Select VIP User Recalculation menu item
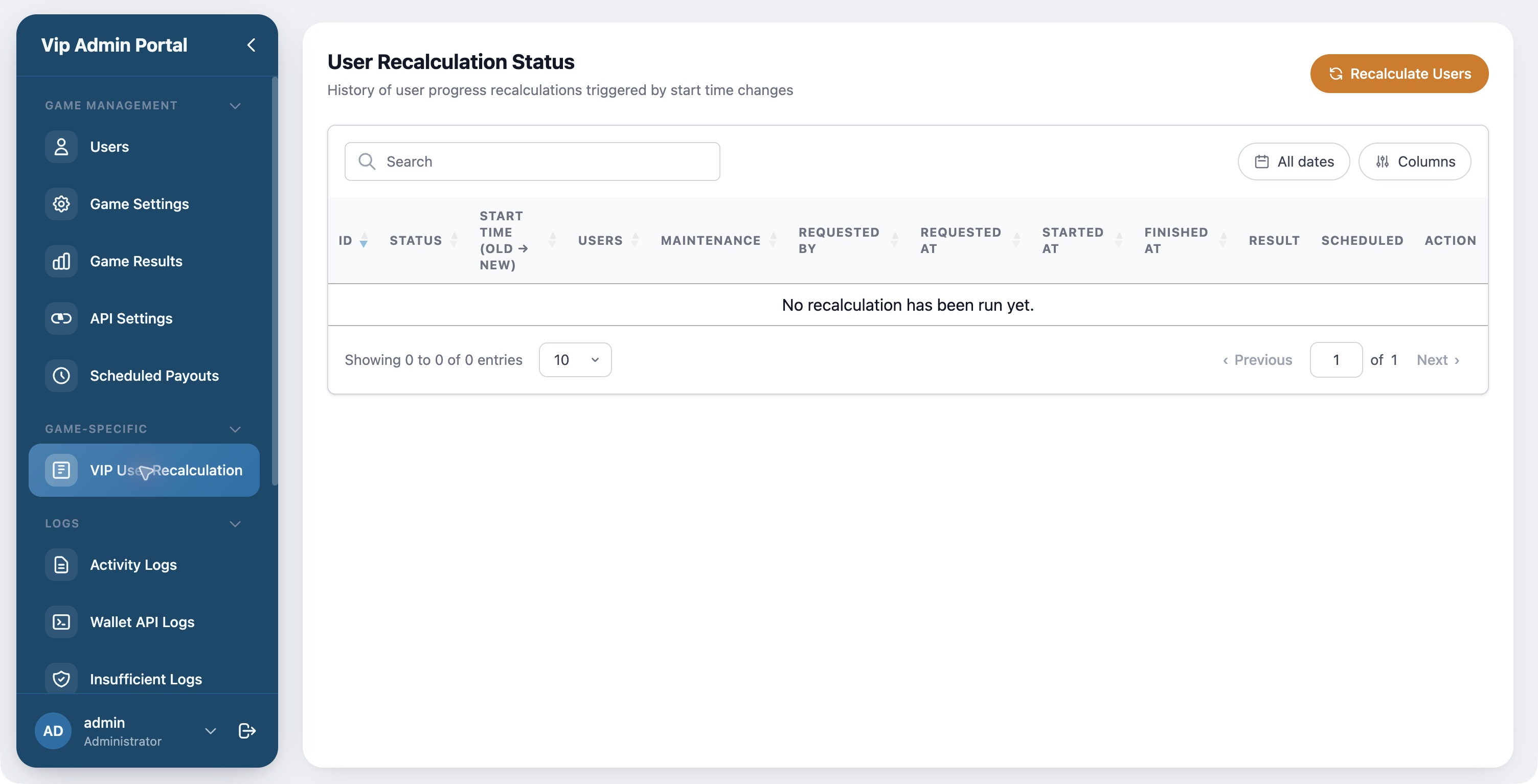 144,470
